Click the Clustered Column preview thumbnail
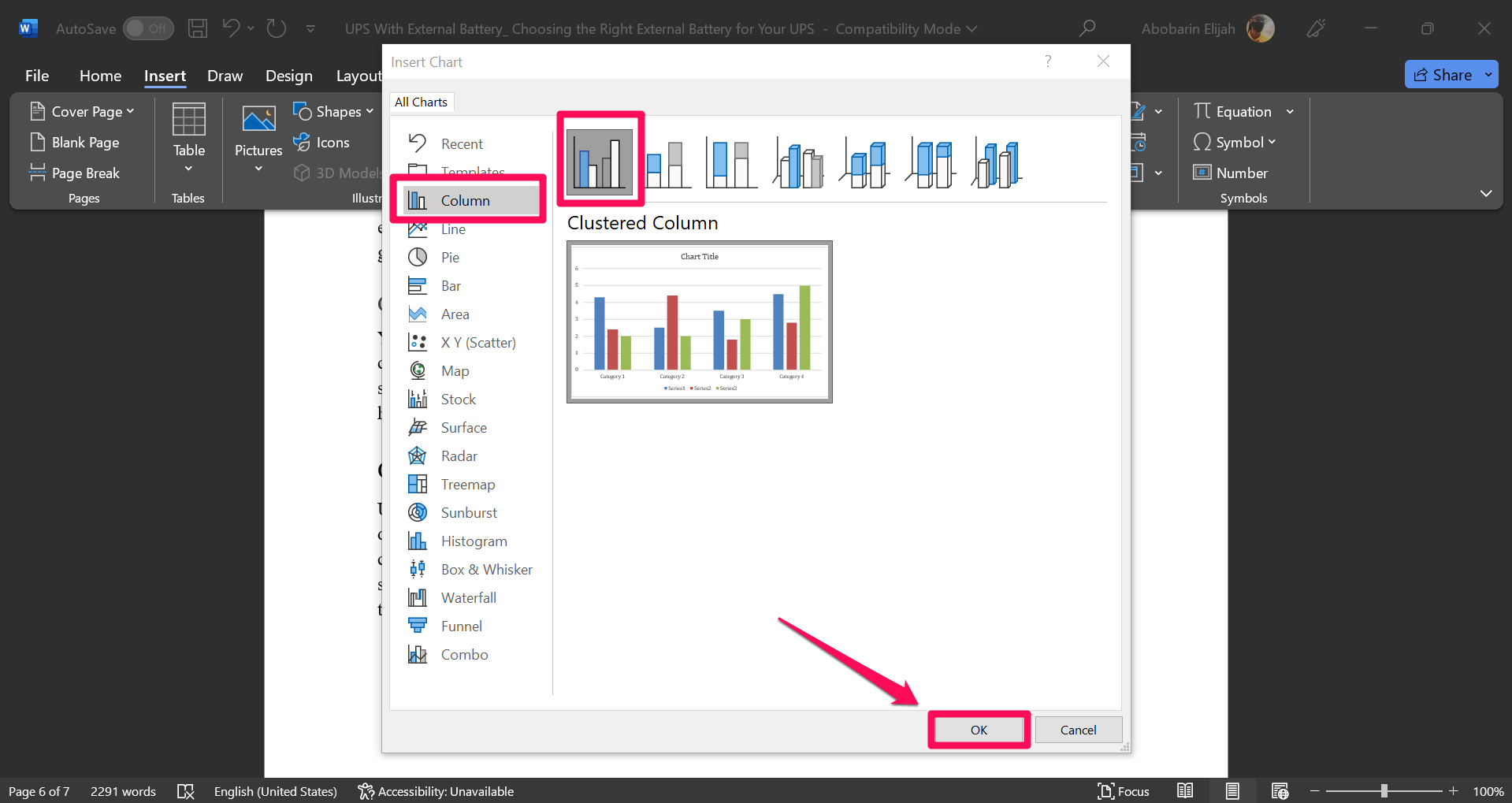1512x803 pixels. tap(698, 322)
